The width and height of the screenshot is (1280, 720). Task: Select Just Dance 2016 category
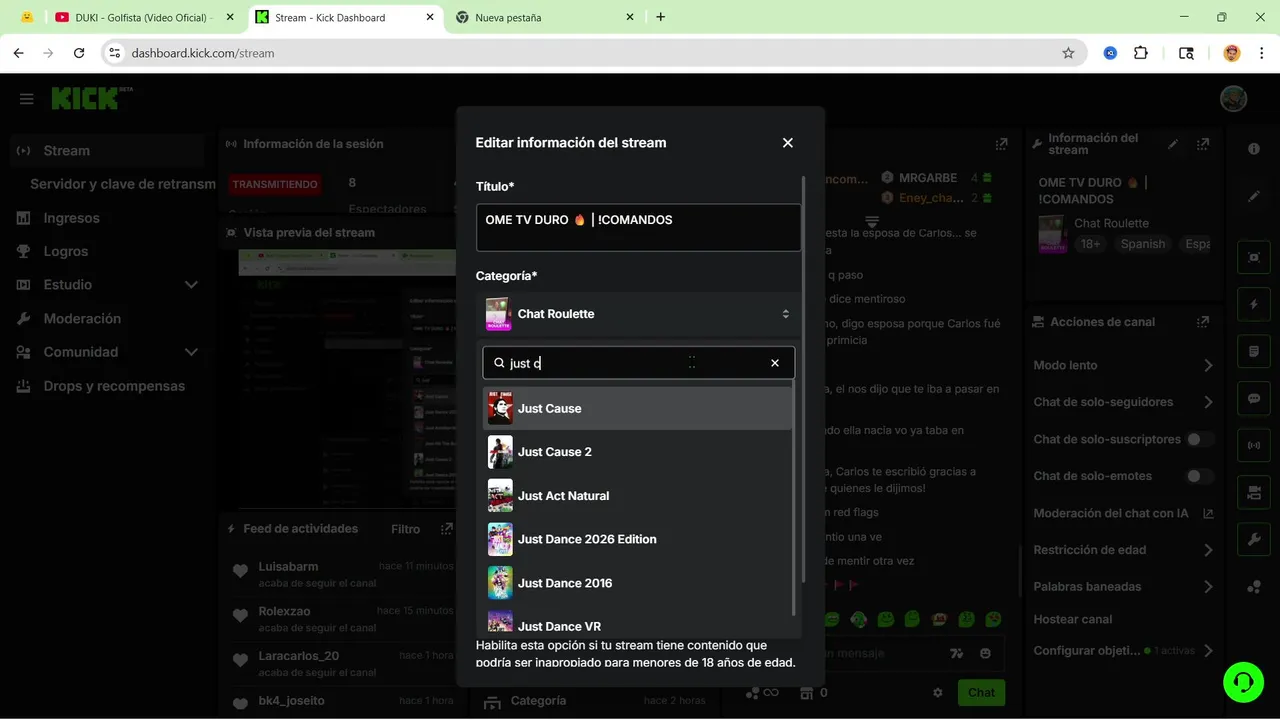click(637, 583)
